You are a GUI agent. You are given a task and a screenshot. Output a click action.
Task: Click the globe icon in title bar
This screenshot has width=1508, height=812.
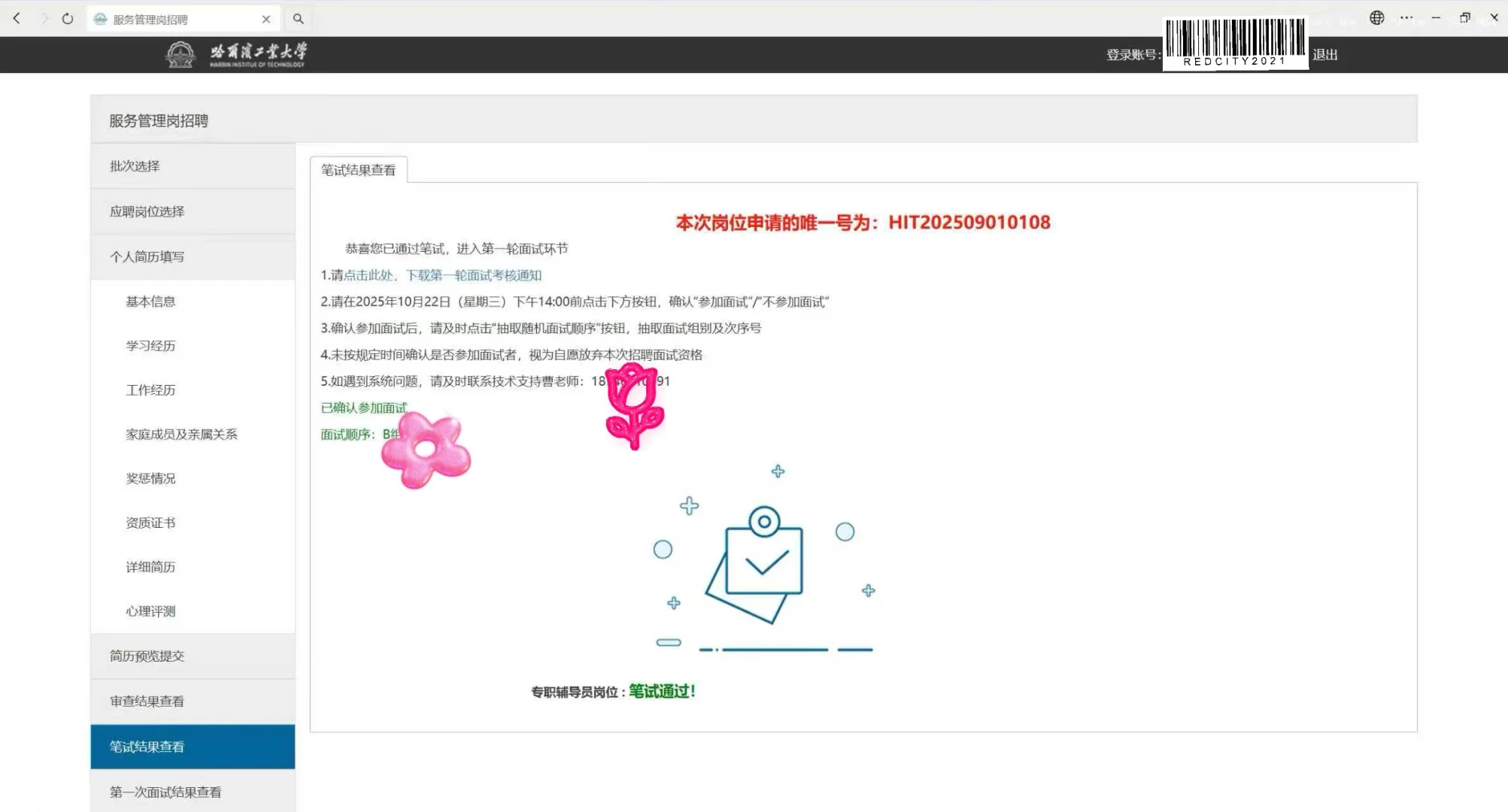point(1376,18)
